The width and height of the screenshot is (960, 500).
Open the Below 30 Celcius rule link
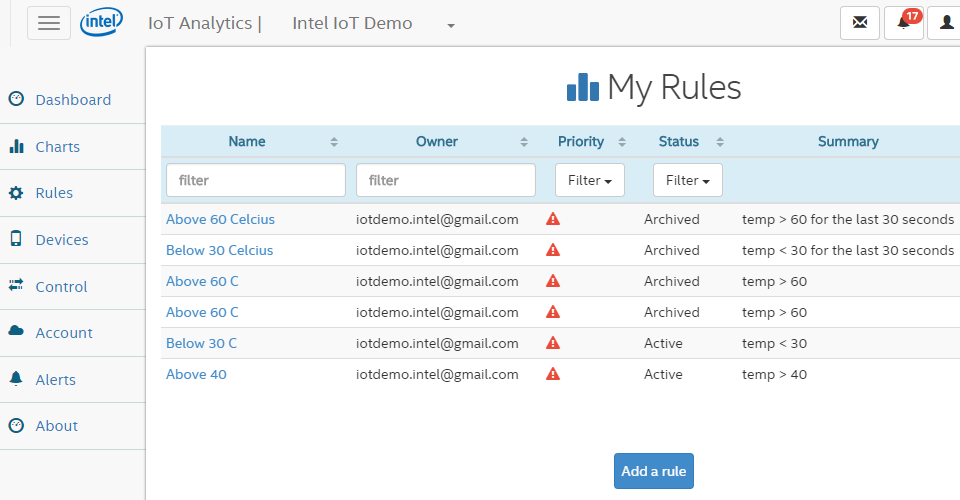pos(219,250)
